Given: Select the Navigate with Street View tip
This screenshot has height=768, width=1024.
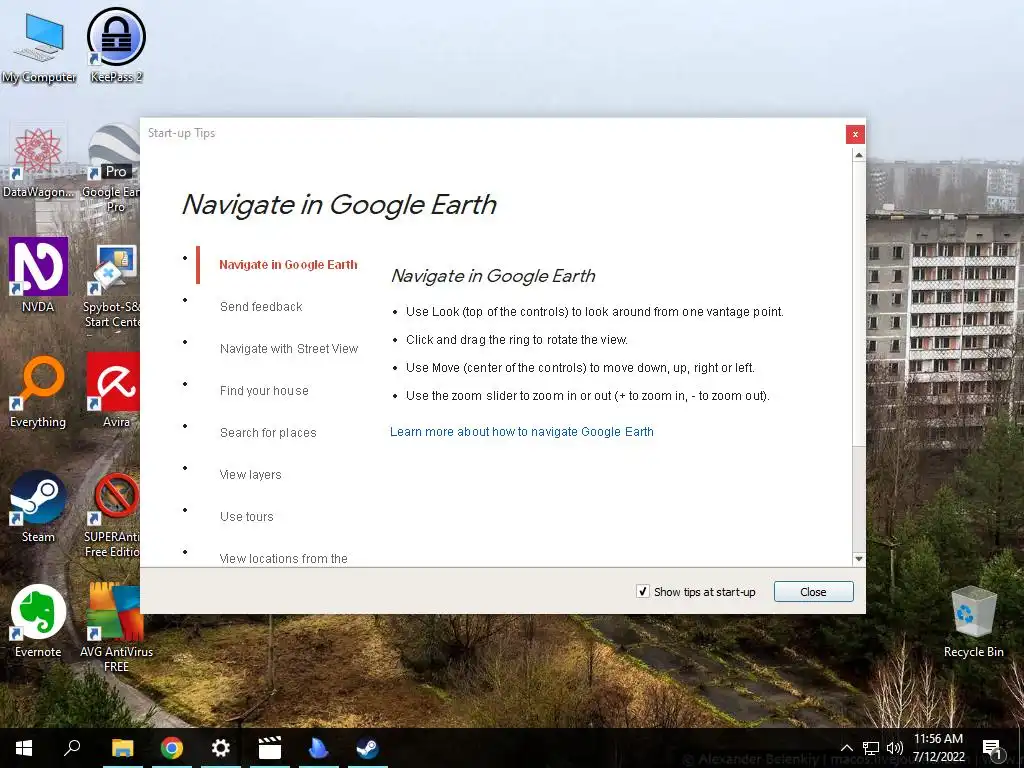Looking at the screenshot, I should 289,349.
